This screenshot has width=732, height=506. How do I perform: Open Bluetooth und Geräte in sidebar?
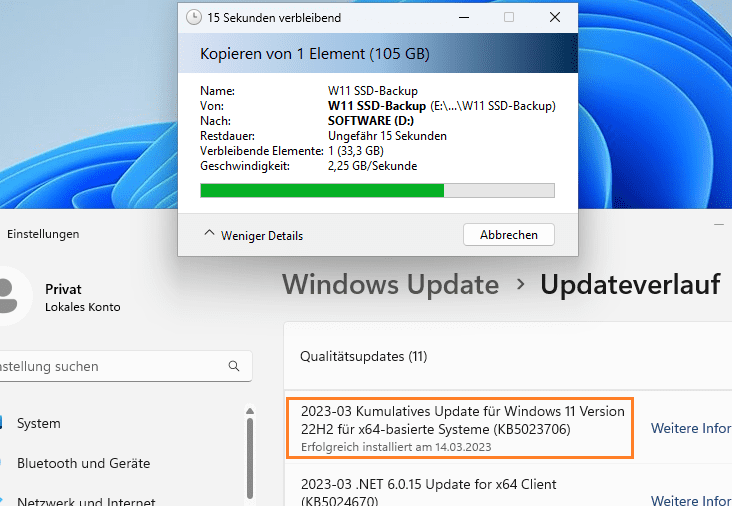[84, 463]
